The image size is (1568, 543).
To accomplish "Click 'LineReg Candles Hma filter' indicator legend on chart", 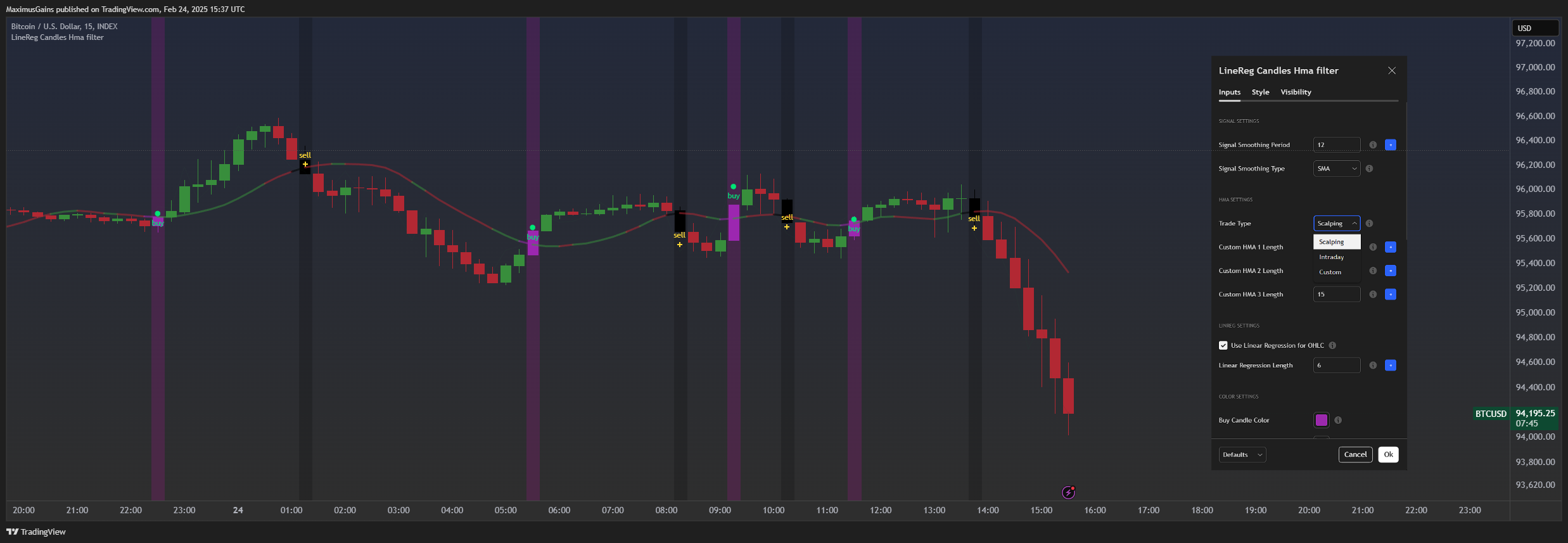I will coord(58,37).
